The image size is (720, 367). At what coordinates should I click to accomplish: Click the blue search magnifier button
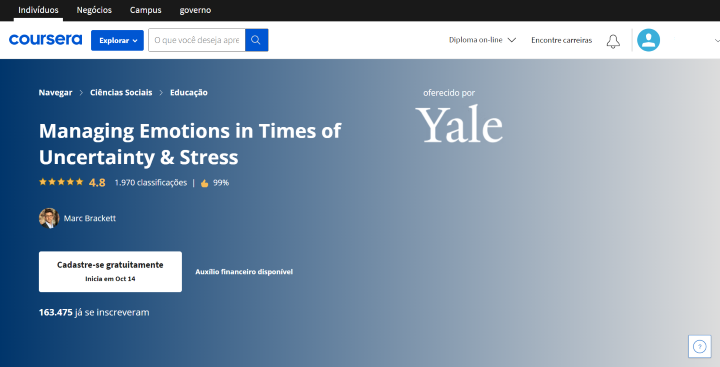256,40
